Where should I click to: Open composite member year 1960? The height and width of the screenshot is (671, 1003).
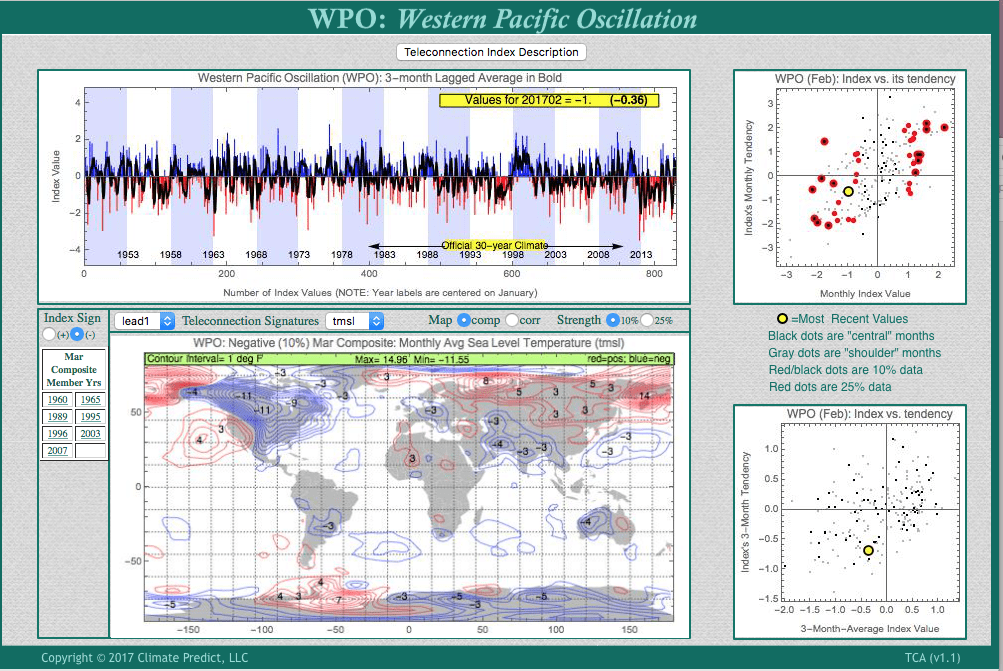click(x=58, y=399)
